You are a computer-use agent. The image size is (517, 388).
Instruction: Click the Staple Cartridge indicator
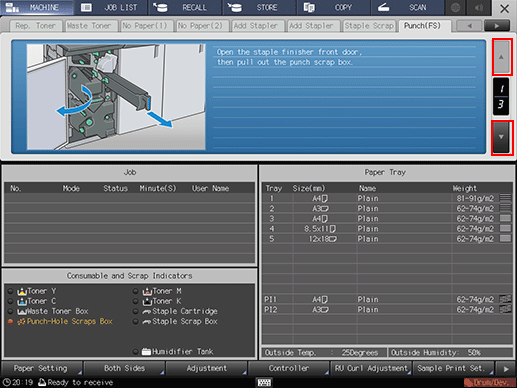tap(180, 311)
